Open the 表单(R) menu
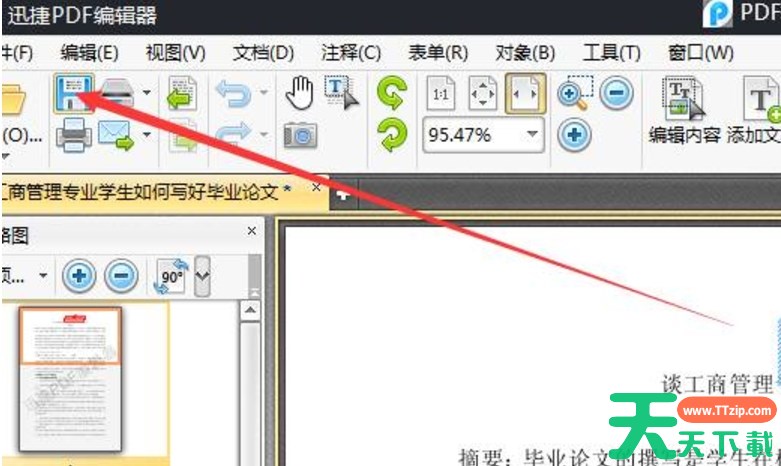The image size is (781, 466). coord(438,52)
